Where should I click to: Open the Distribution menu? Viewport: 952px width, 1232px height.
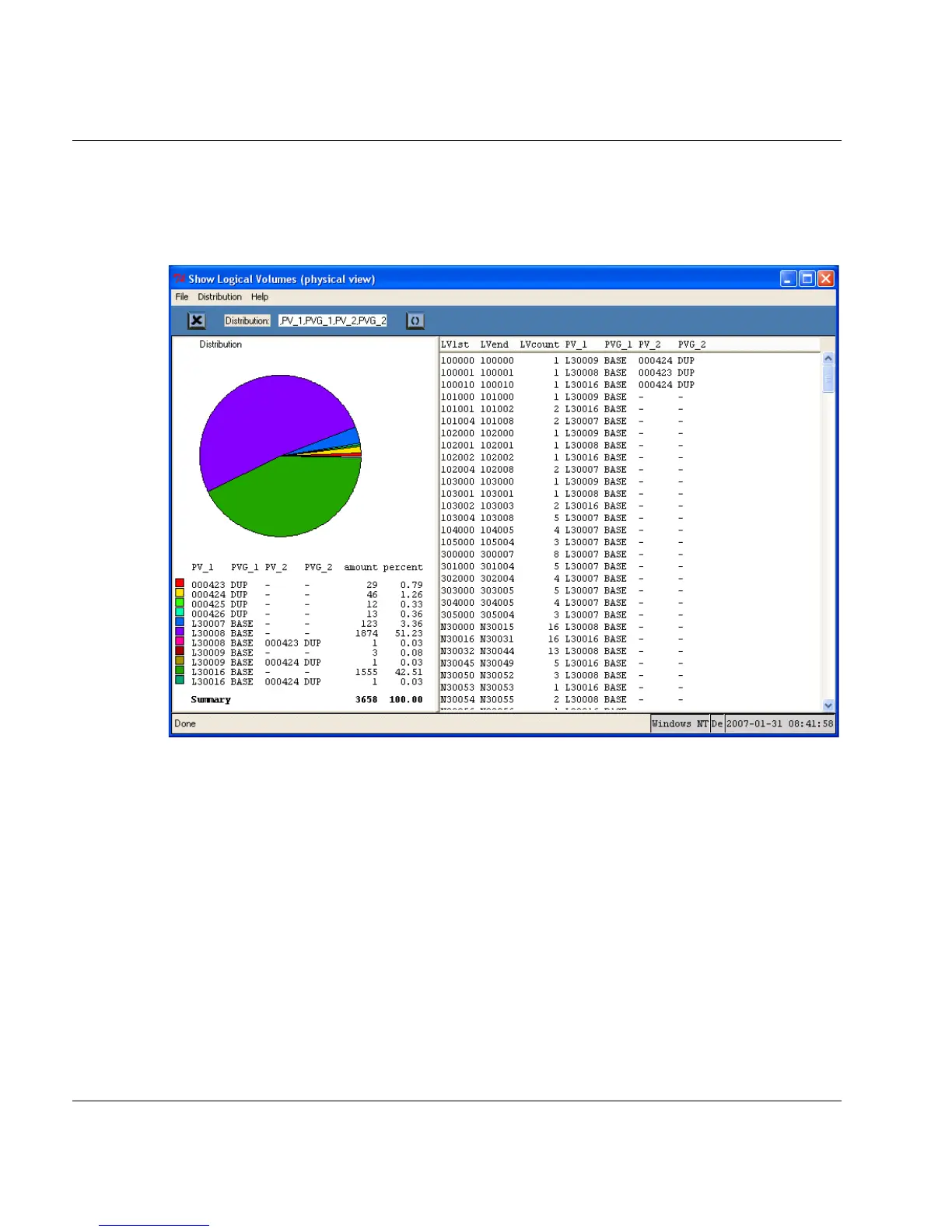[219, 297]
